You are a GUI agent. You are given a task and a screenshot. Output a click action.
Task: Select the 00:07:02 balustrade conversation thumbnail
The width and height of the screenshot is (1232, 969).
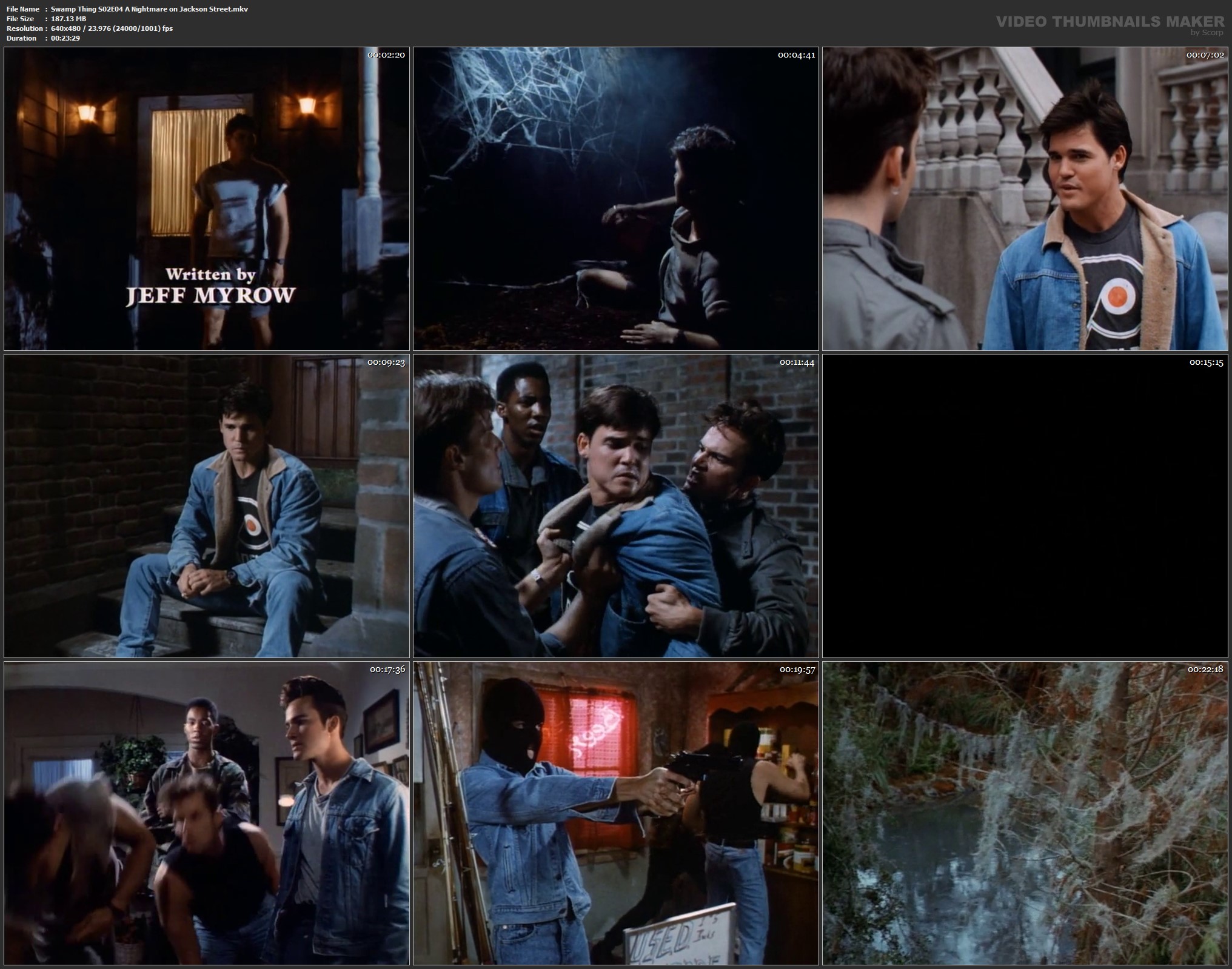[x=1025, y=198]
